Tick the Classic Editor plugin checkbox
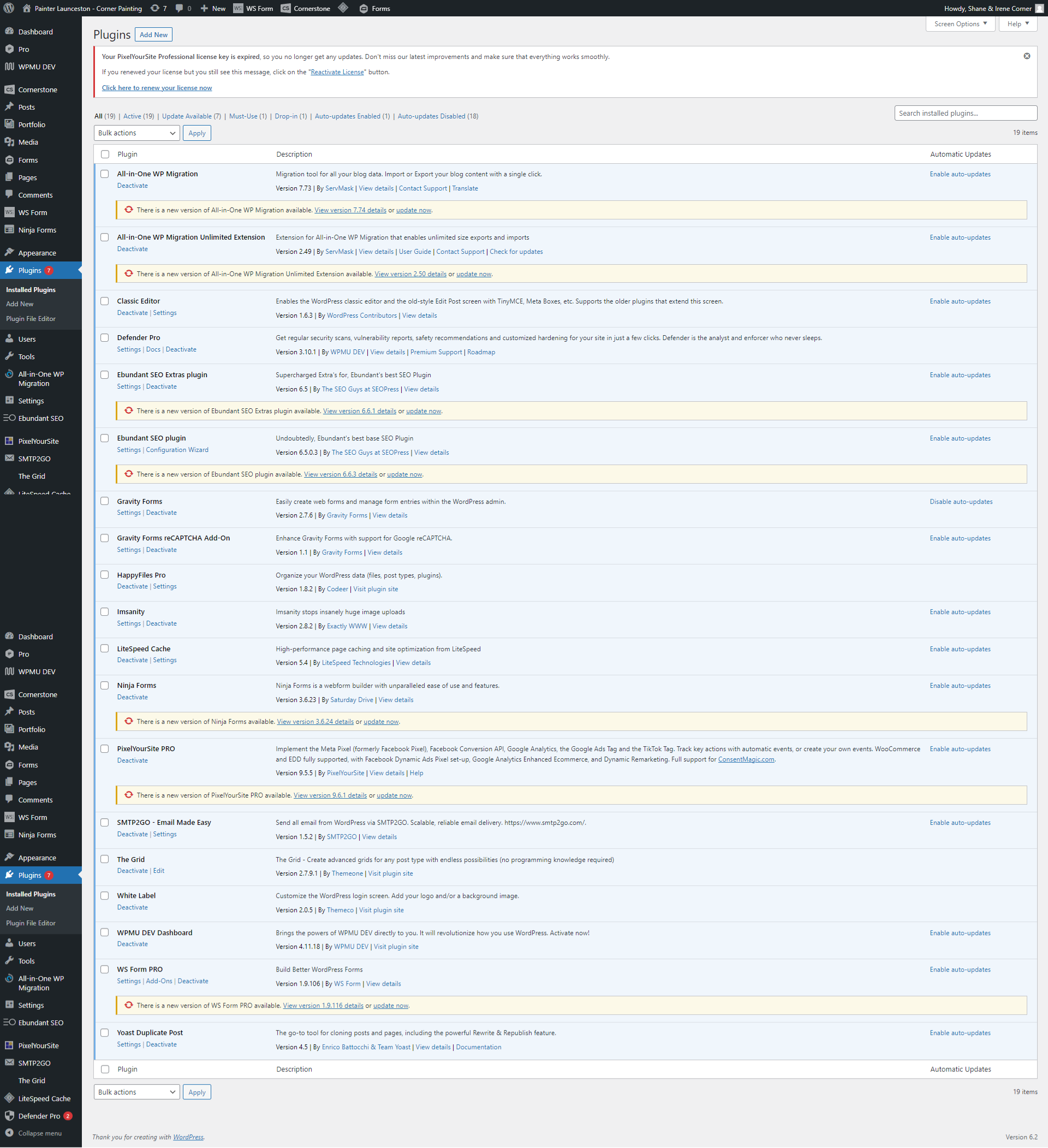 105,301
